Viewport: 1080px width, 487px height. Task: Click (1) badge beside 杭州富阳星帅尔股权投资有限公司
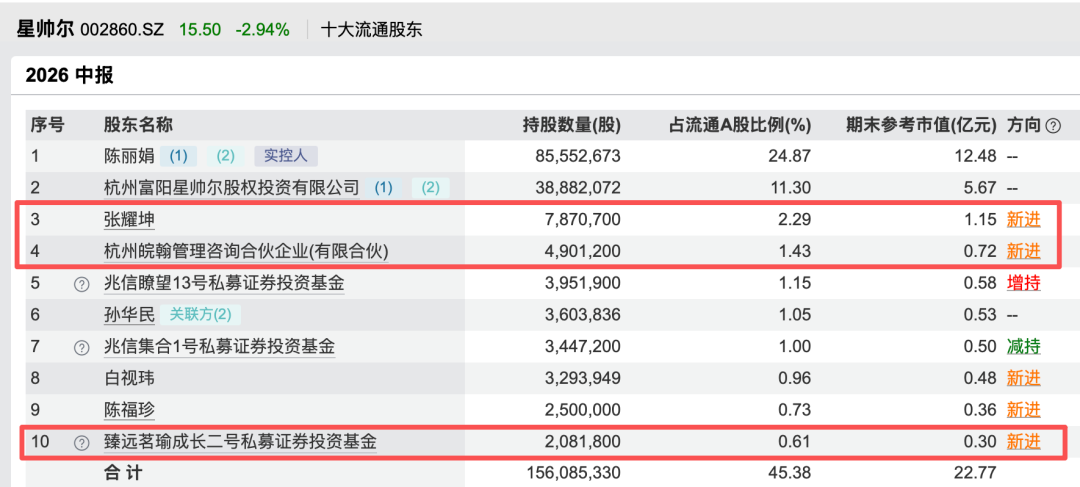[x=384, y=188]
